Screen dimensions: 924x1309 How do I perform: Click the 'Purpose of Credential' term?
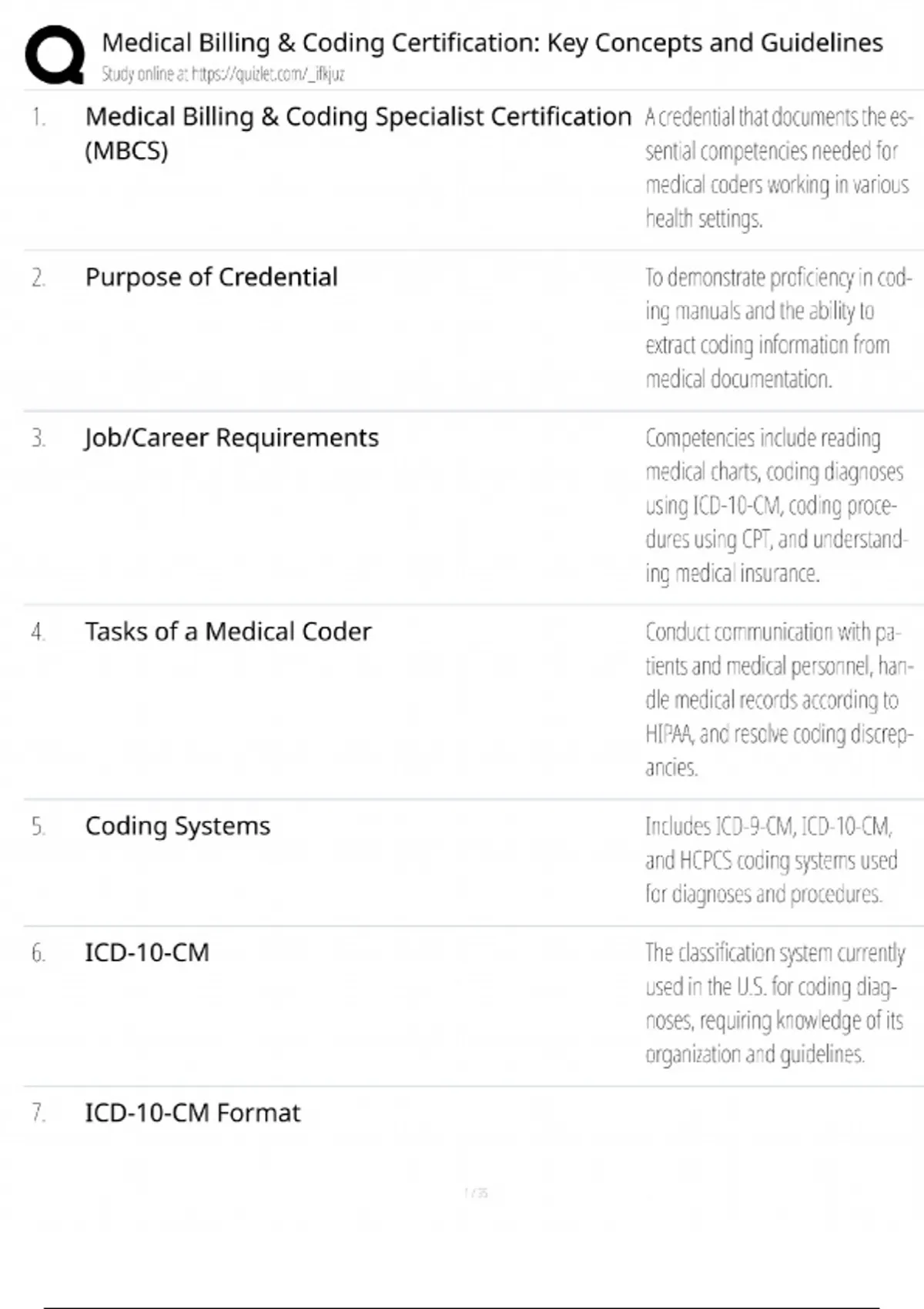(x=211, y=277)
